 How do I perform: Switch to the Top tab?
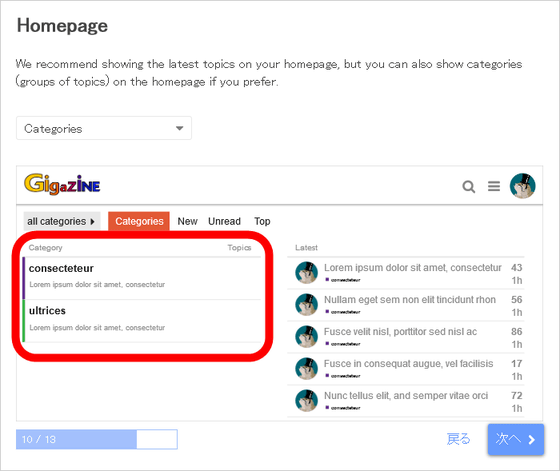[262, 221]
